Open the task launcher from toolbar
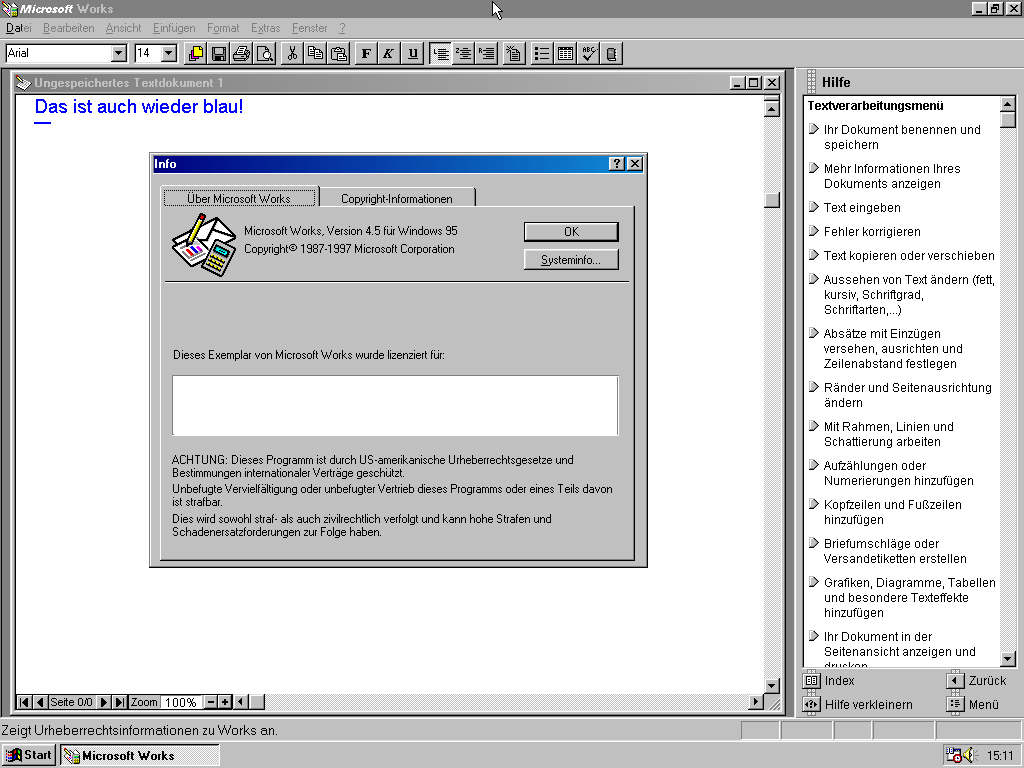Viewport: 1024px width, 768px height. pos(195,54)
